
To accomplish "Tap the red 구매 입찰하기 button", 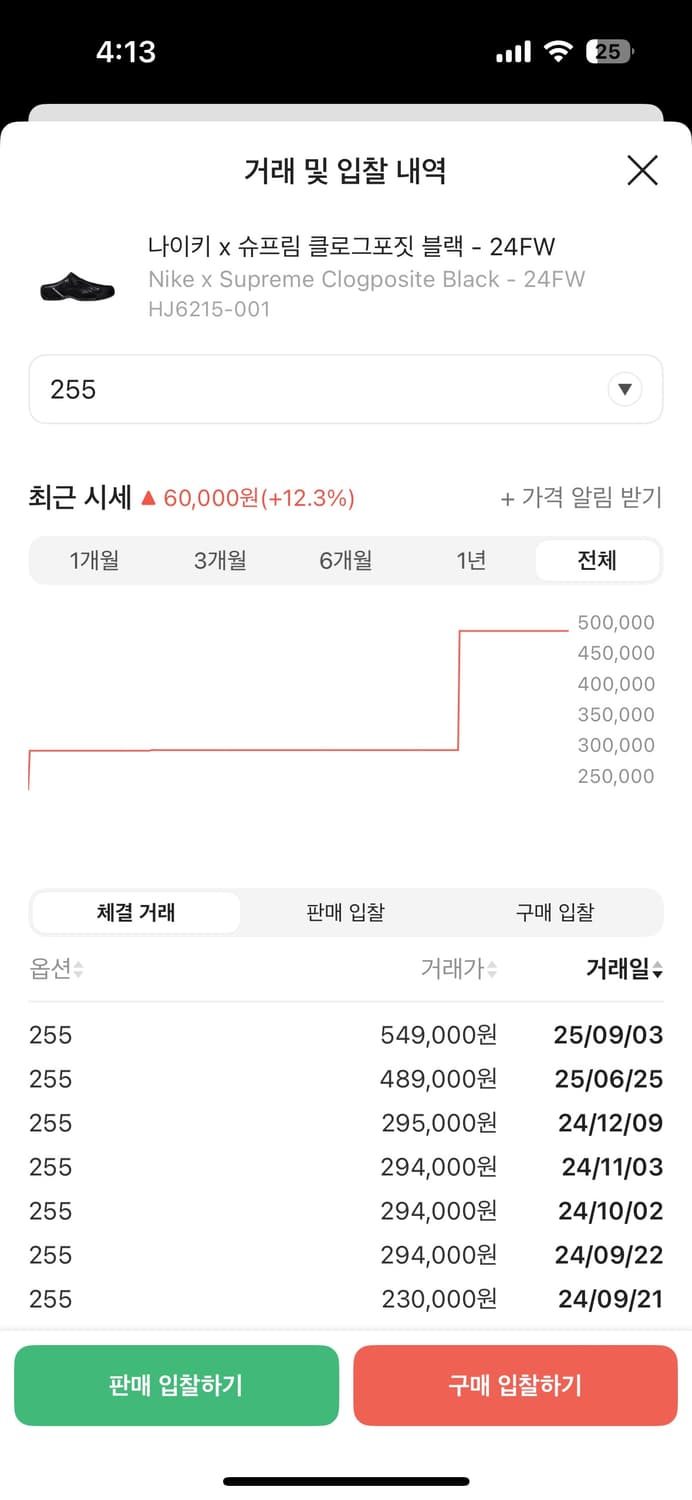I will click(515, 1385).
